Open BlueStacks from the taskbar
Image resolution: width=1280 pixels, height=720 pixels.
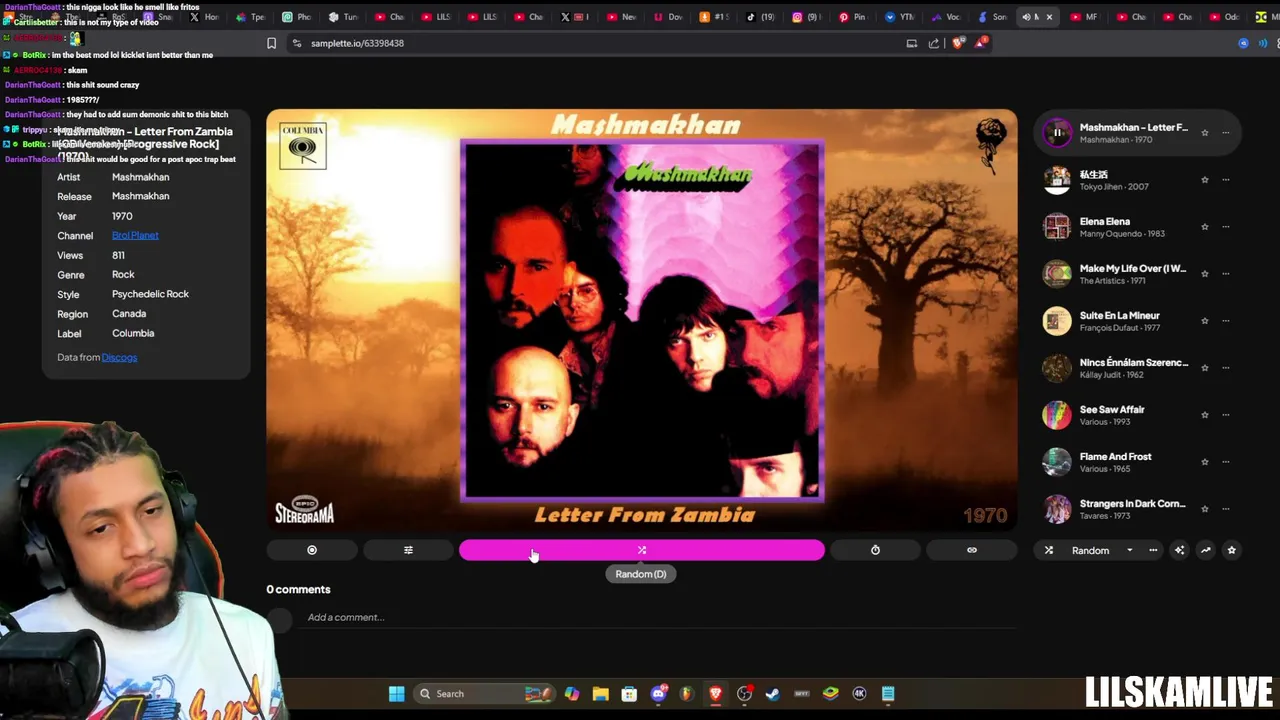tap(830, 693)
